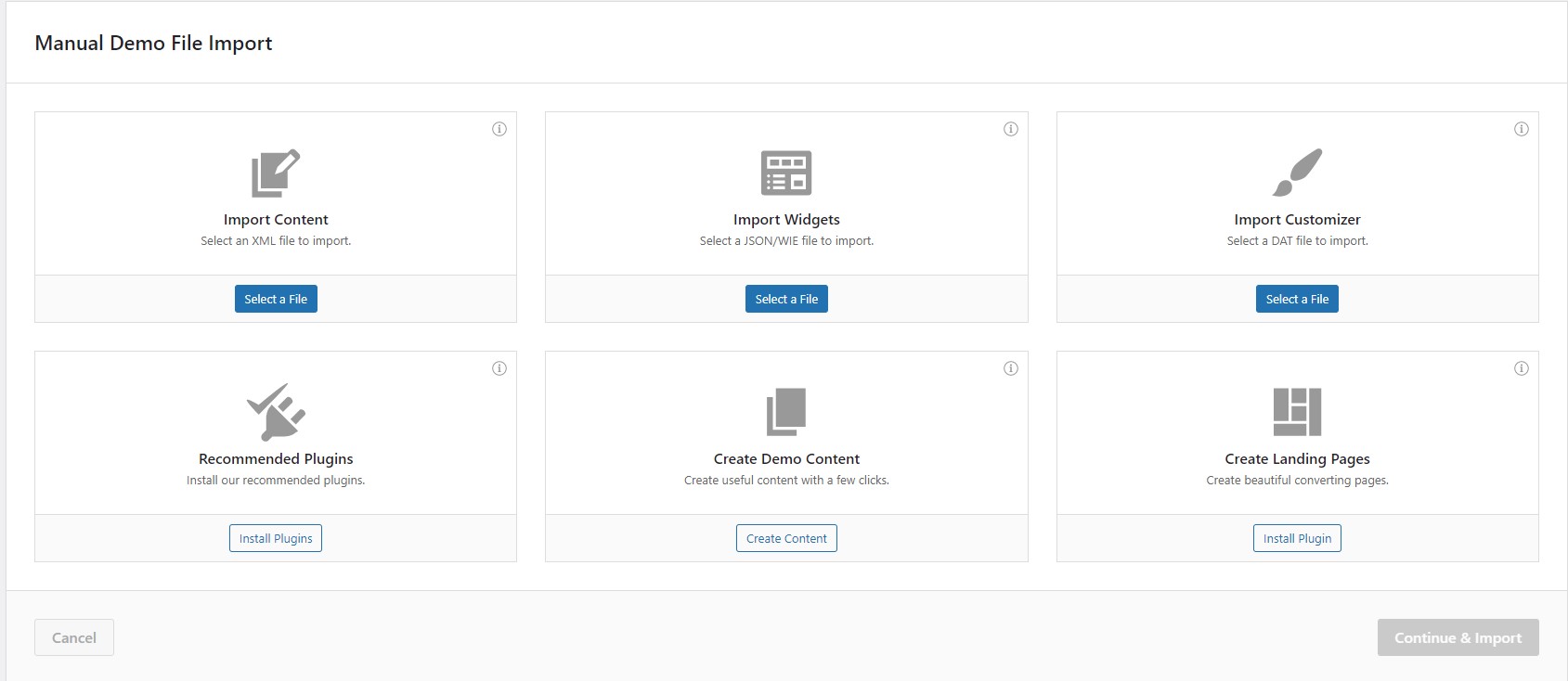Click the Recommended Plugins heading
Viewport: 1568px width, 681px height.
[276, 459]
